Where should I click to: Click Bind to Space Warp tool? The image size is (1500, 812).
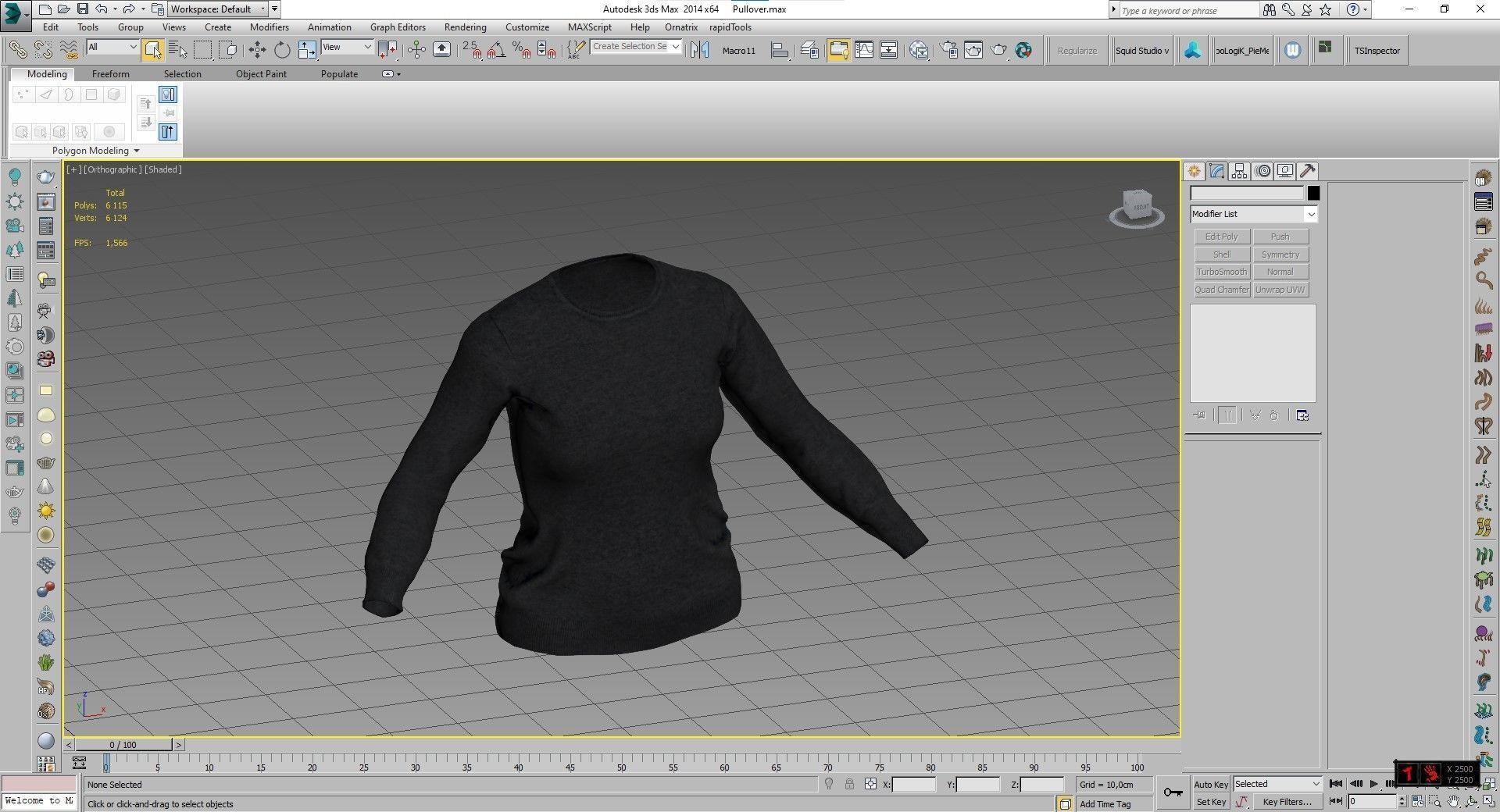click(70, 50)
